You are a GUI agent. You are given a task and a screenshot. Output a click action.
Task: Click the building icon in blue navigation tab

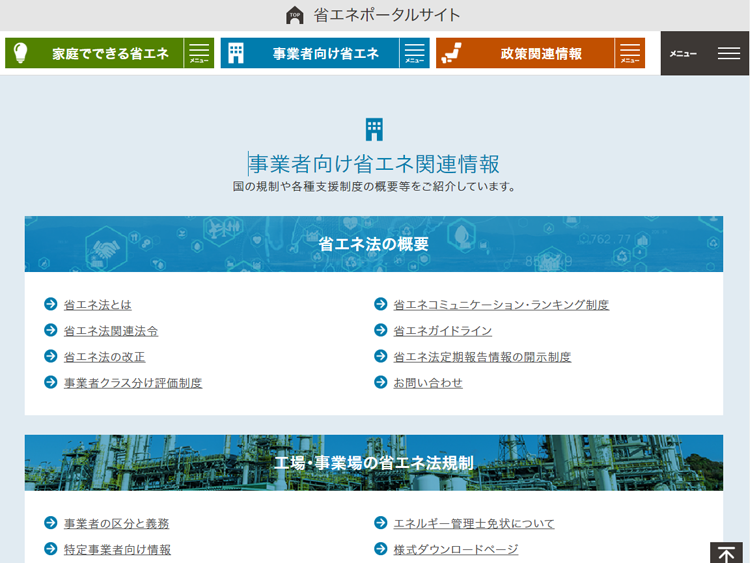pyautogui.click(x=236, y=53)
